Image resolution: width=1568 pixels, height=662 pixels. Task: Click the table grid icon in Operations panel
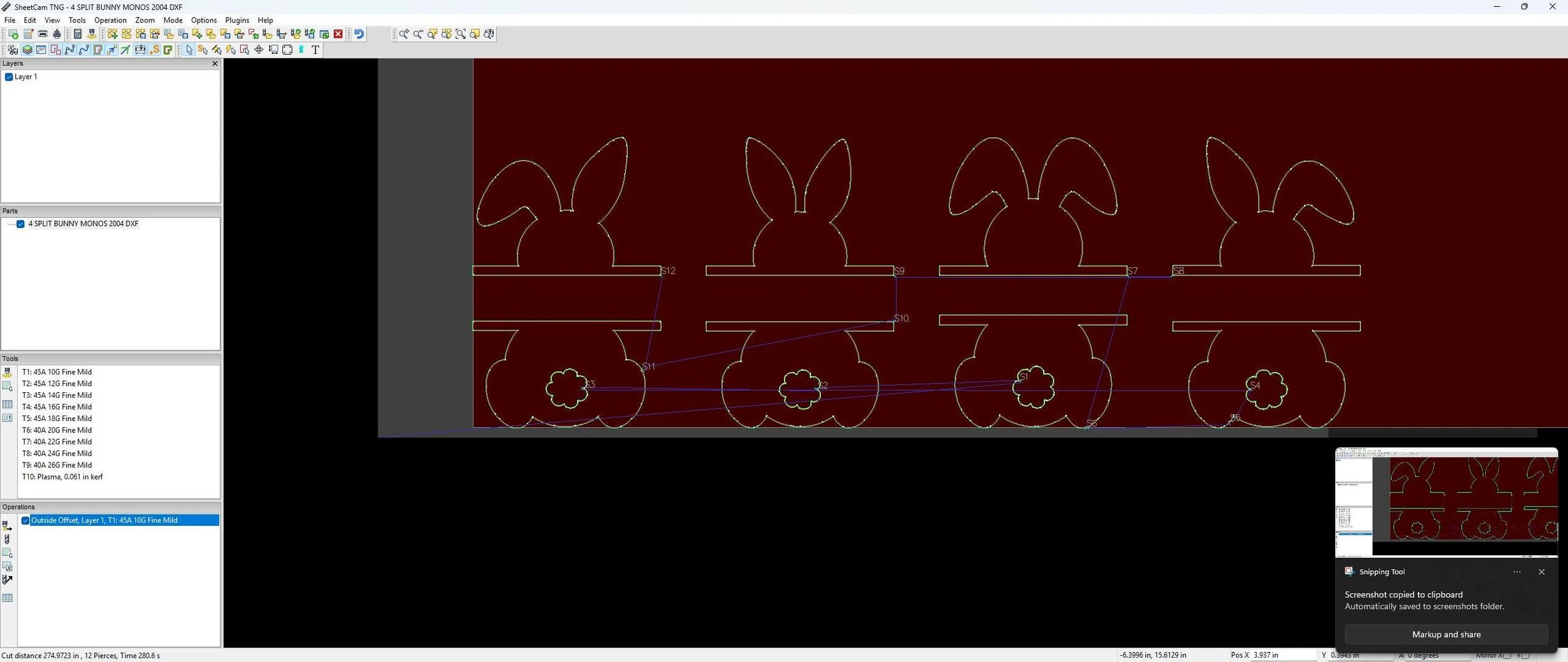coord(8,598)
